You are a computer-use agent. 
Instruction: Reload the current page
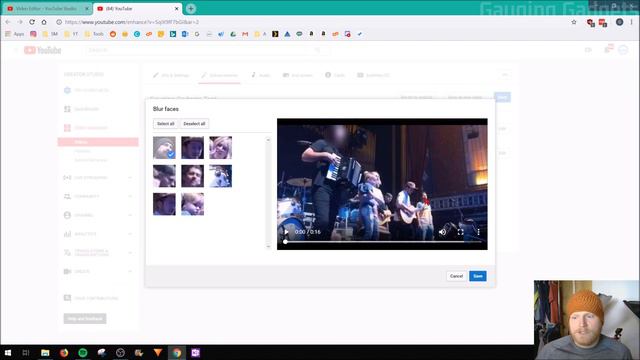32,22
